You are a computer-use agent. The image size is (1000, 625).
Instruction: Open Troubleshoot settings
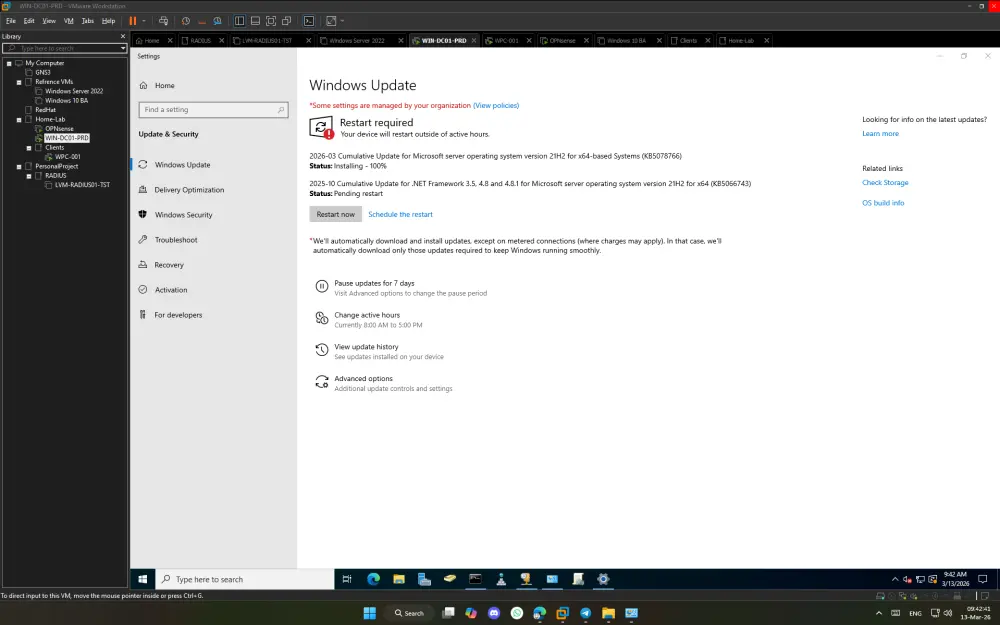[x=176, y=240]
